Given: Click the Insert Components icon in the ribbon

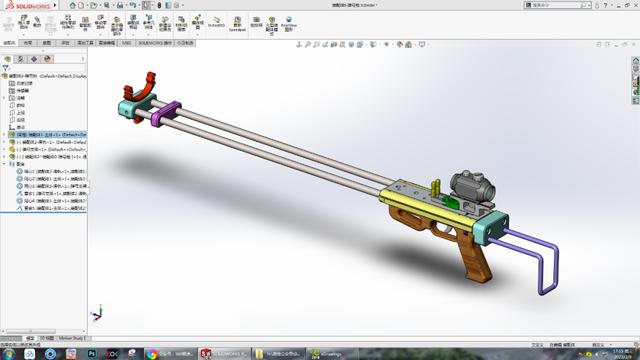Looking at the screenshot, I should click(x=24, y=21).
